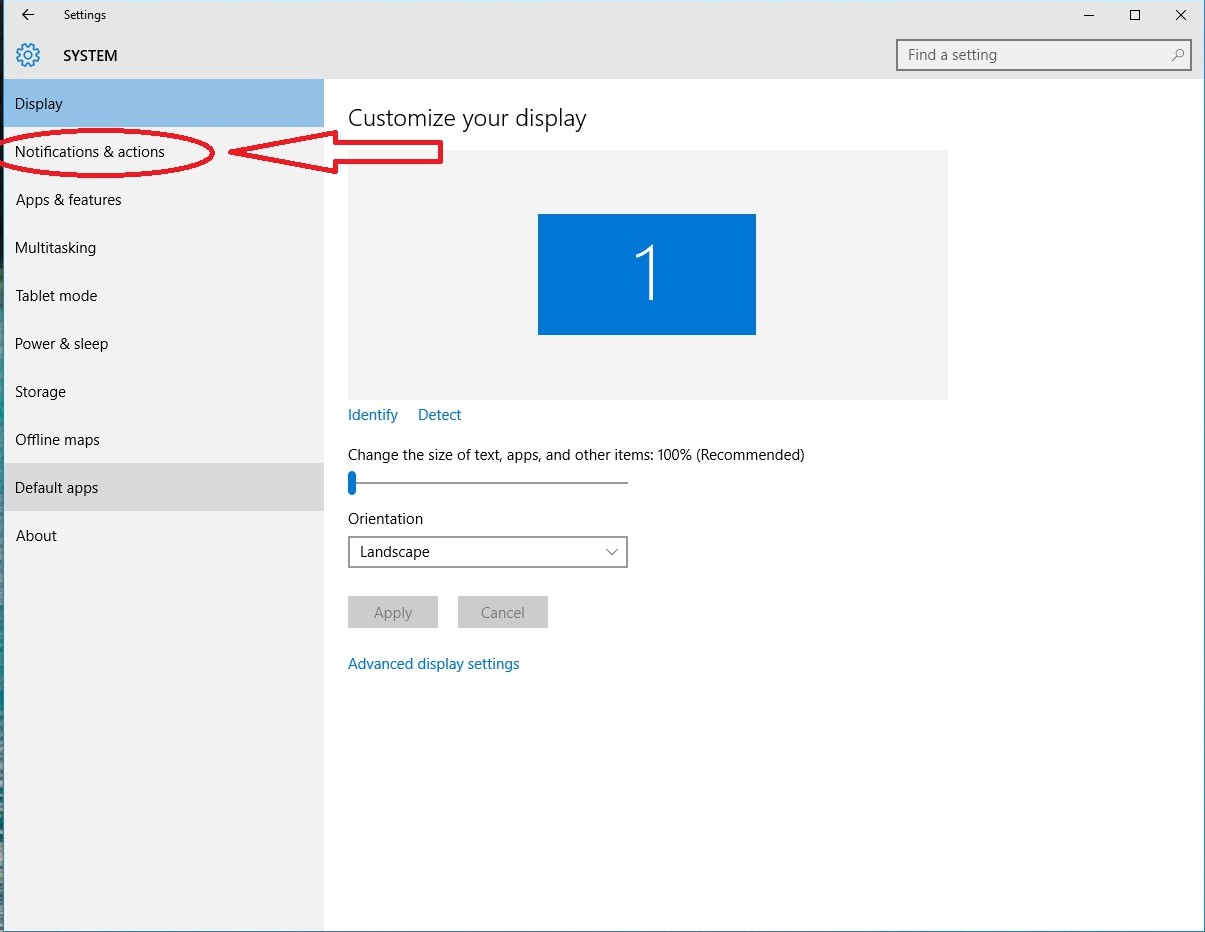1205x932 pixels.
Task: Open Advanced display settings link
Action: (434, 664)
